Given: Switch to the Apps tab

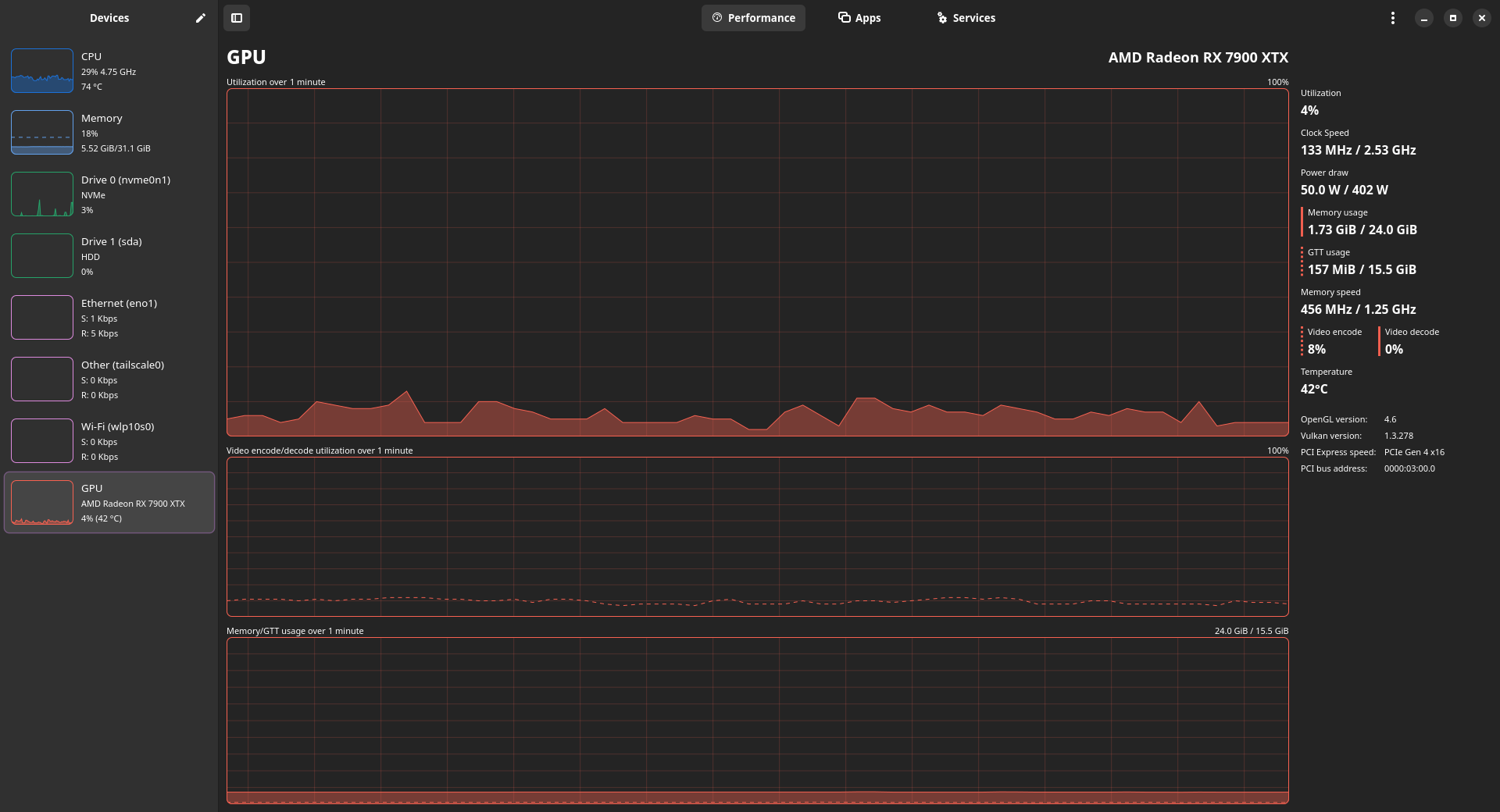Looking at the screenshot, I should (x=859, y=18).
